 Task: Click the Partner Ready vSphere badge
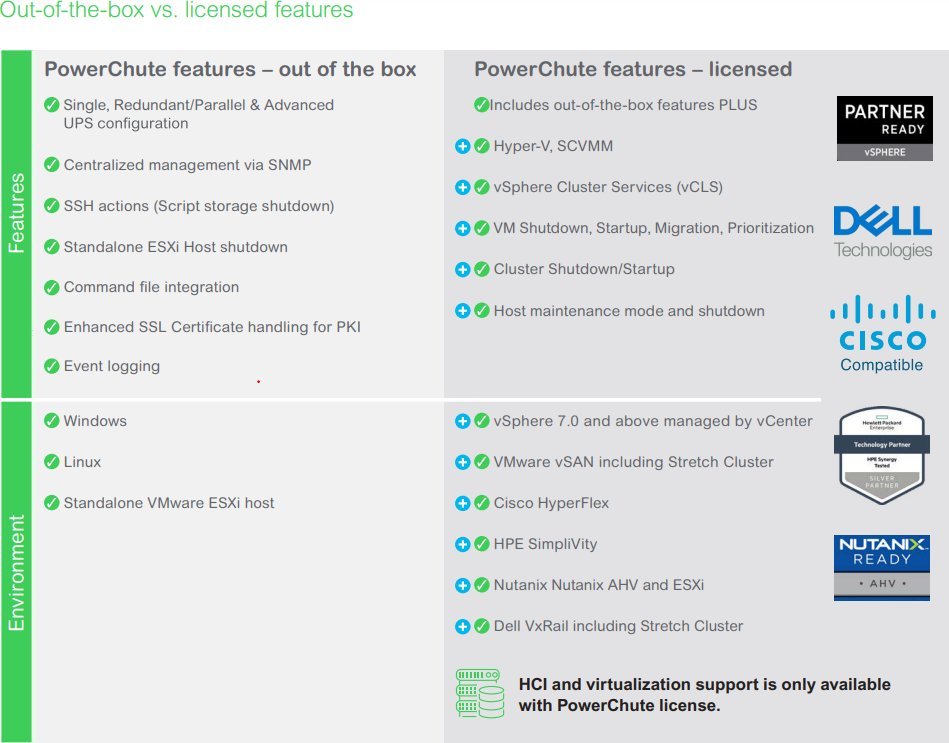point(884,128)
